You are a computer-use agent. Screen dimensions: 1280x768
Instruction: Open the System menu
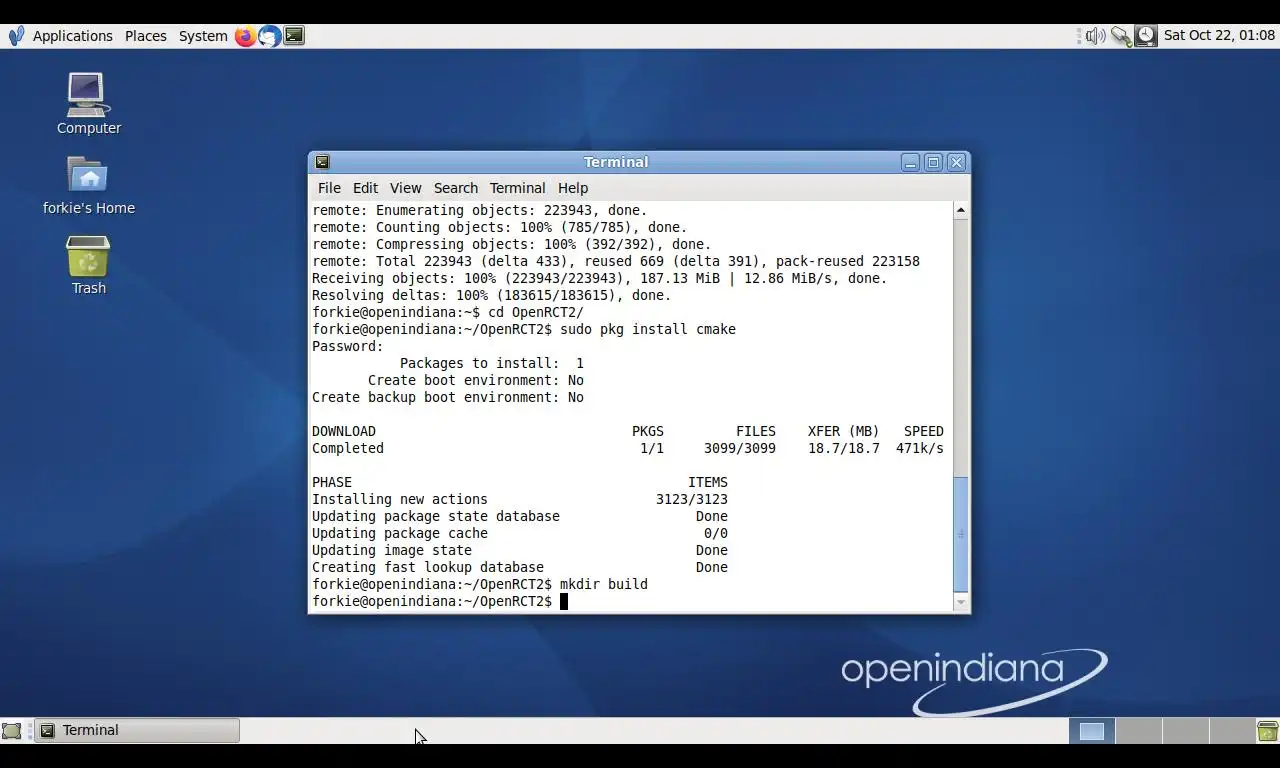click(203, 36)
